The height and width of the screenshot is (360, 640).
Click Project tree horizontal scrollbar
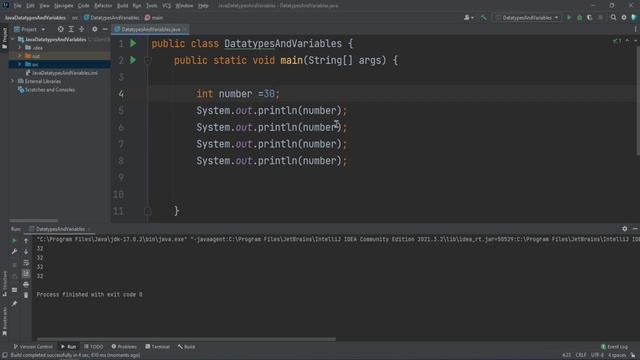pos(33,220)
